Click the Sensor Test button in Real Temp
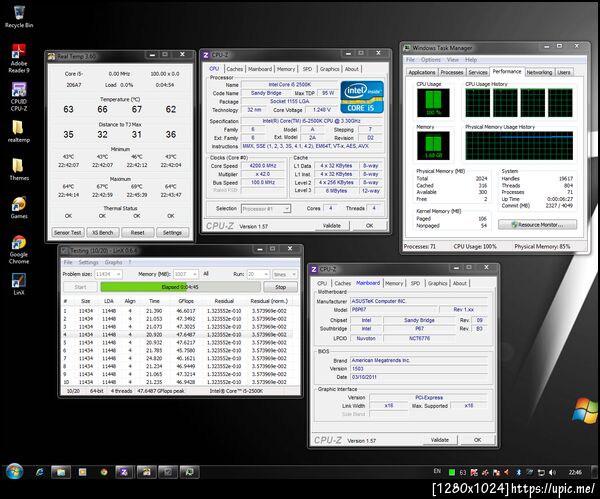This screenshot has width=600, height=499. pyautogui.click(x=68, y=233)
